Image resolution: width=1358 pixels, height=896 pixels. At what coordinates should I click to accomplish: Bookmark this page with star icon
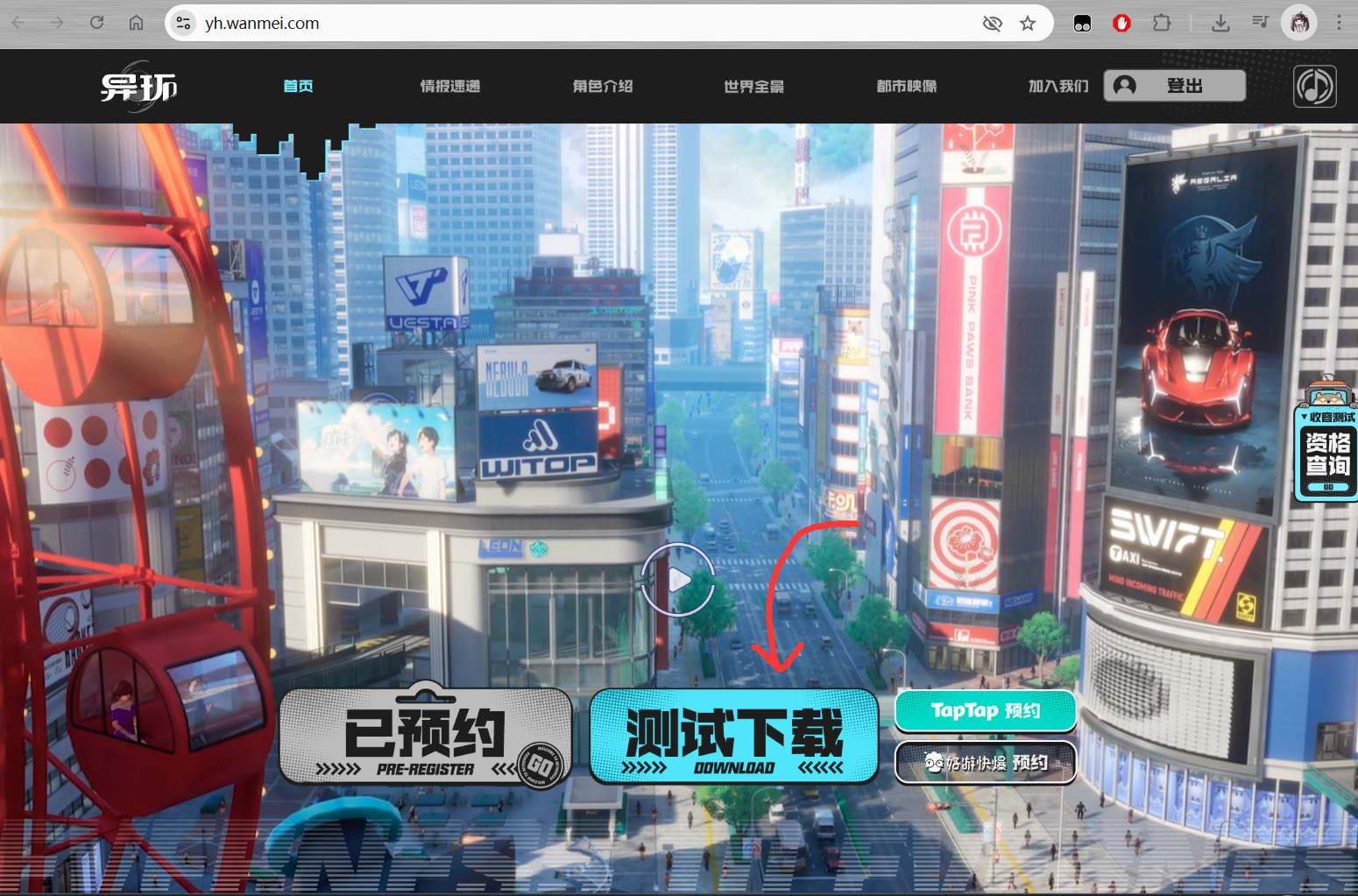(x=1028, y=24)
